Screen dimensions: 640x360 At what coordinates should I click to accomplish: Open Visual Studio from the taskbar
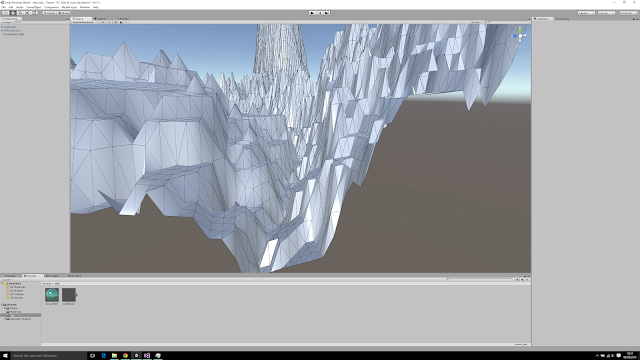(147, 356)
